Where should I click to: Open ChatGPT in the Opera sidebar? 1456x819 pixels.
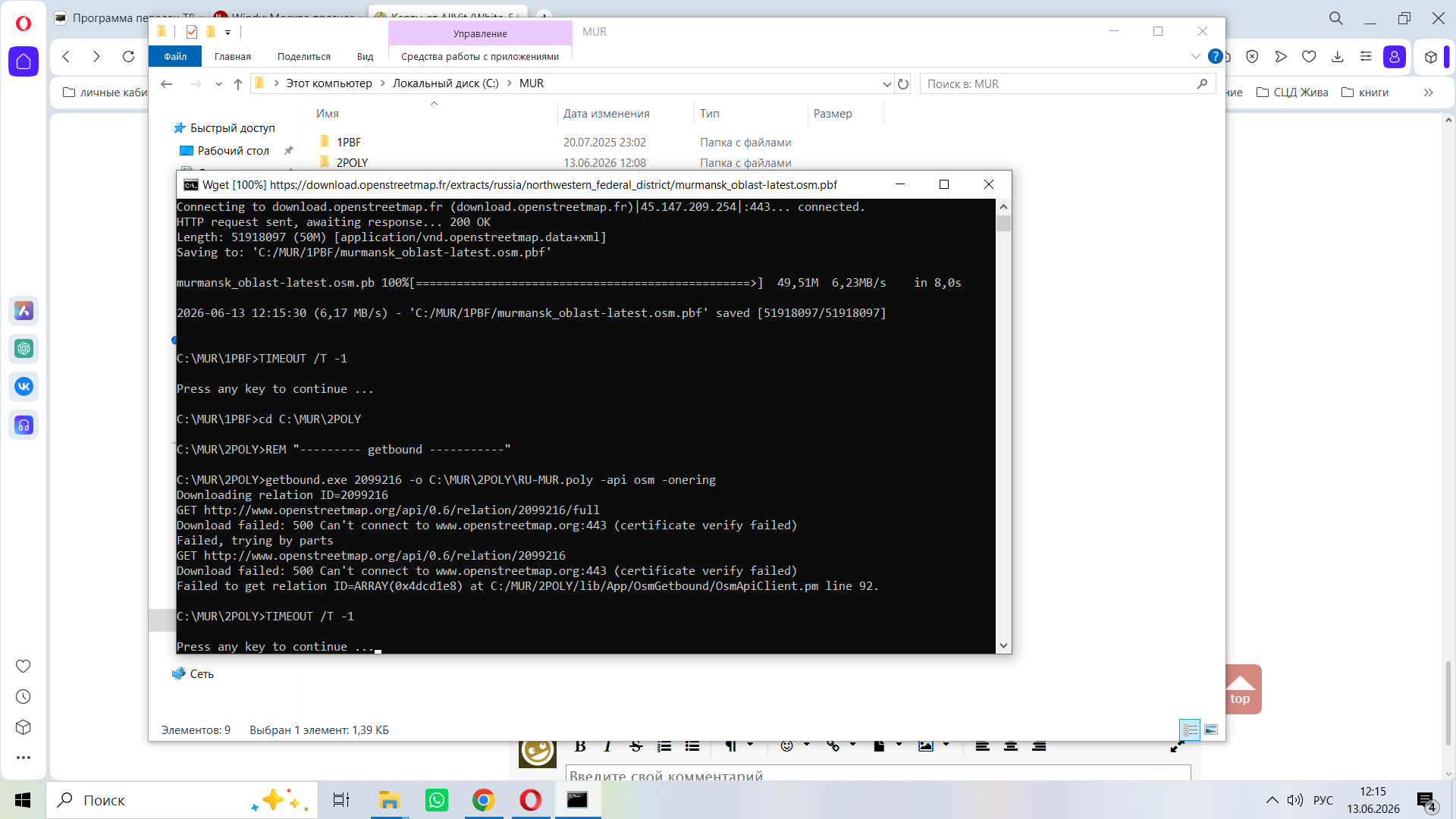click(24, 348)
